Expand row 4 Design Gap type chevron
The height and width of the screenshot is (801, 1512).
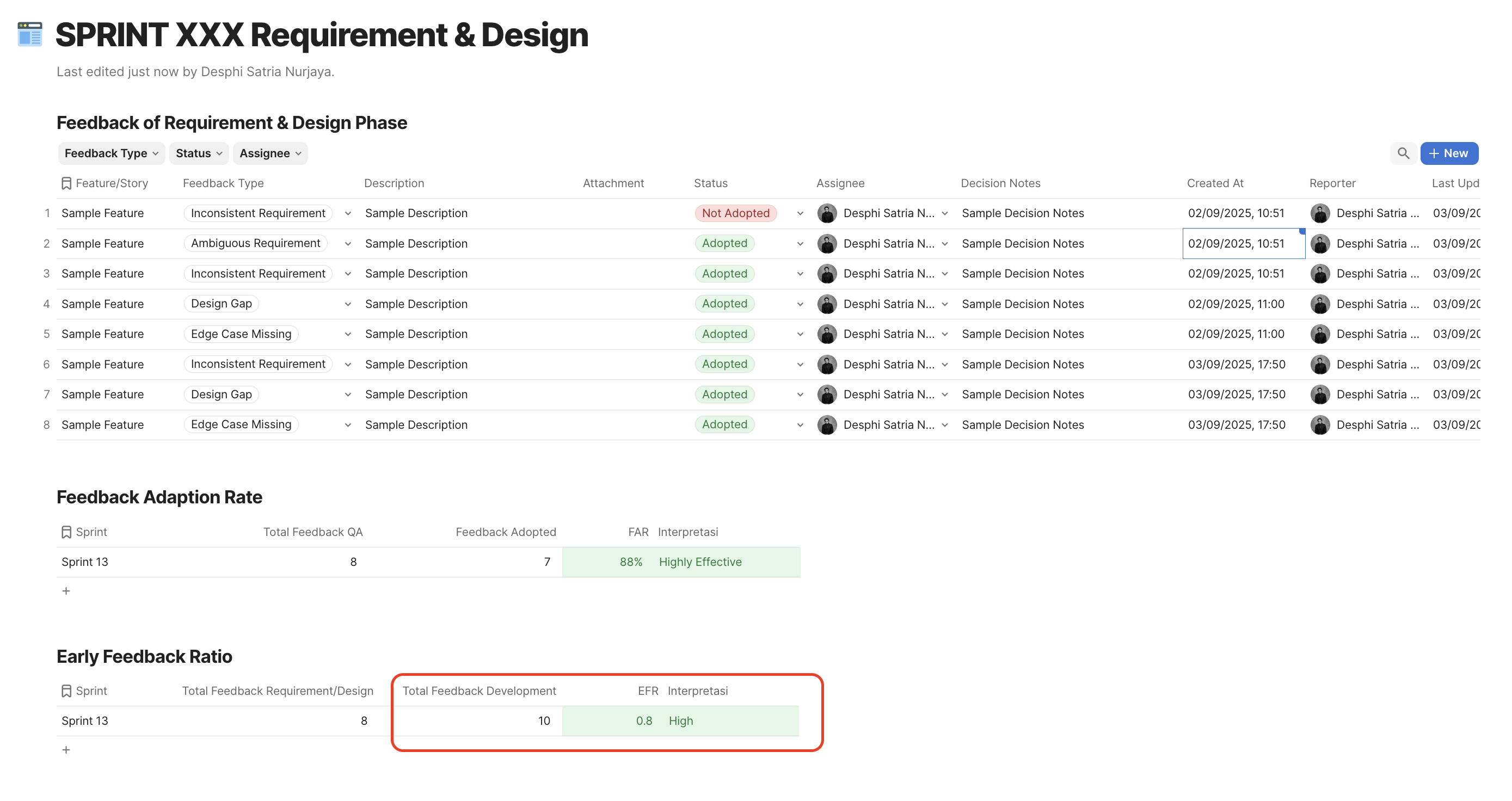click(348, 304)
